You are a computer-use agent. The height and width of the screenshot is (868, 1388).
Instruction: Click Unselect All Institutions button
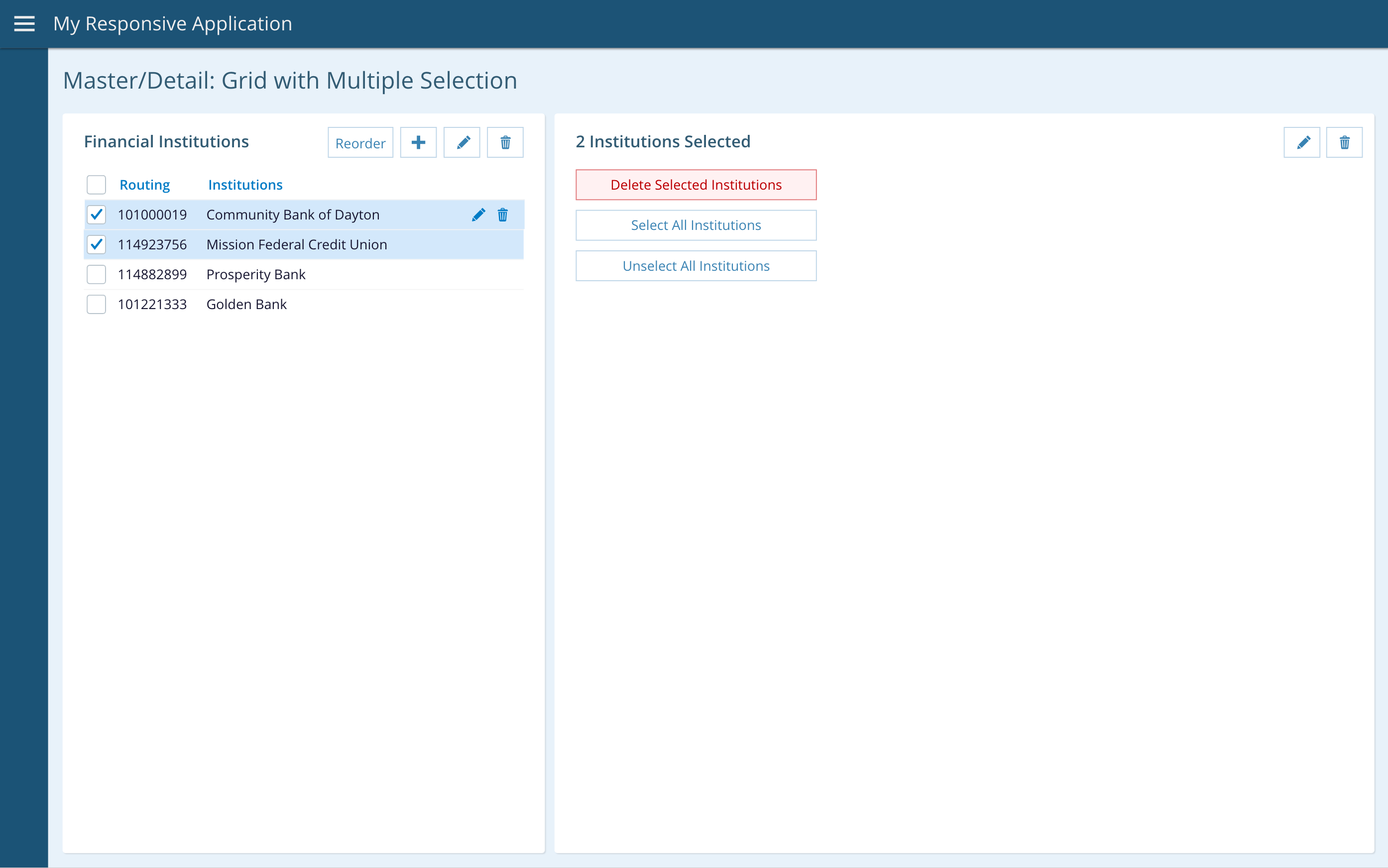pyautogui.click(x=696, y=266)
